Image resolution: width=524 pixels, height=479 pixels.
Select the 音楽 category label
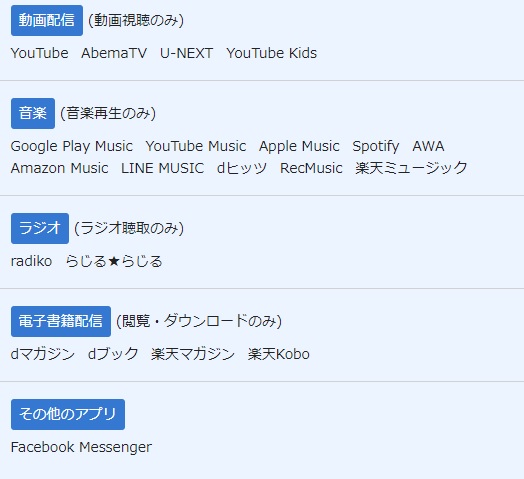tap(33, 113)
